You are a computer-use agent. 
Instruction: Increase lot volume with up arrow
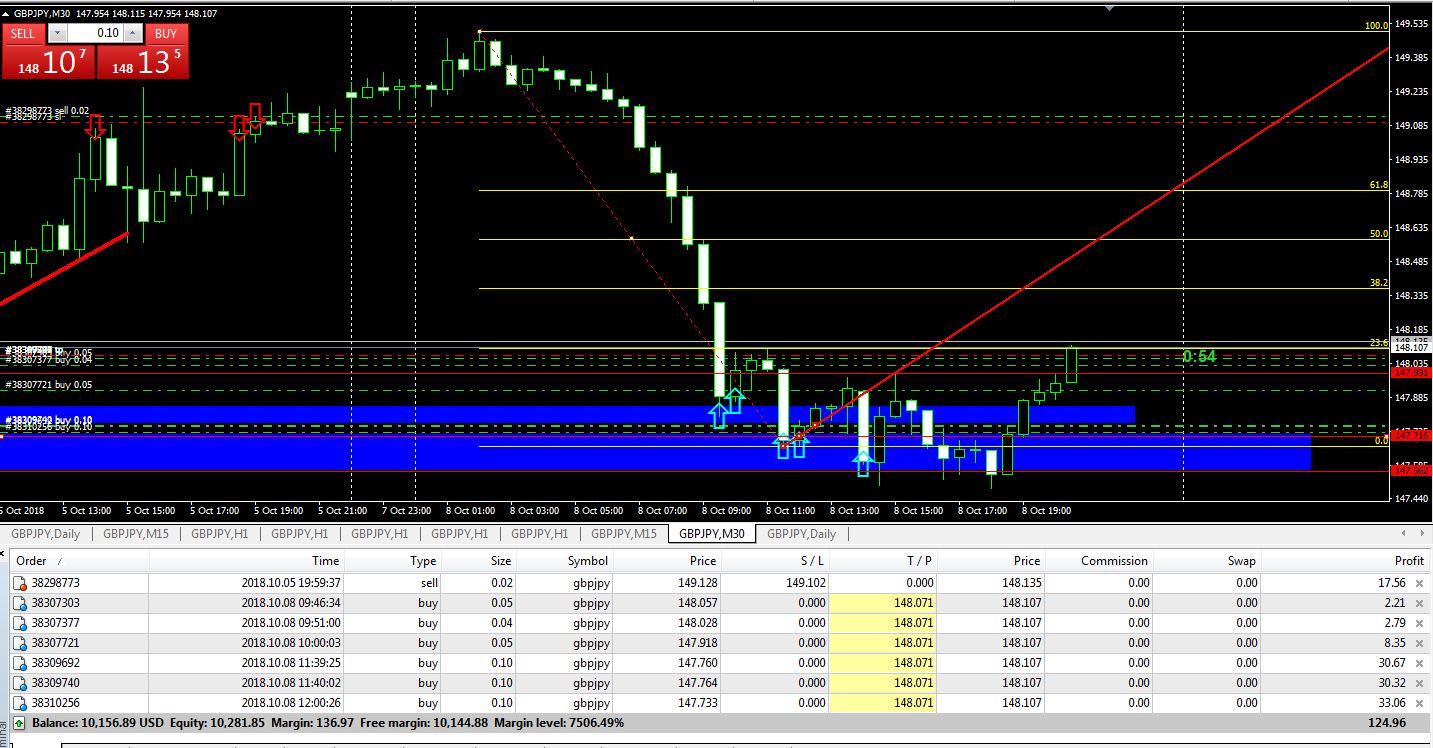pos(134,33)
